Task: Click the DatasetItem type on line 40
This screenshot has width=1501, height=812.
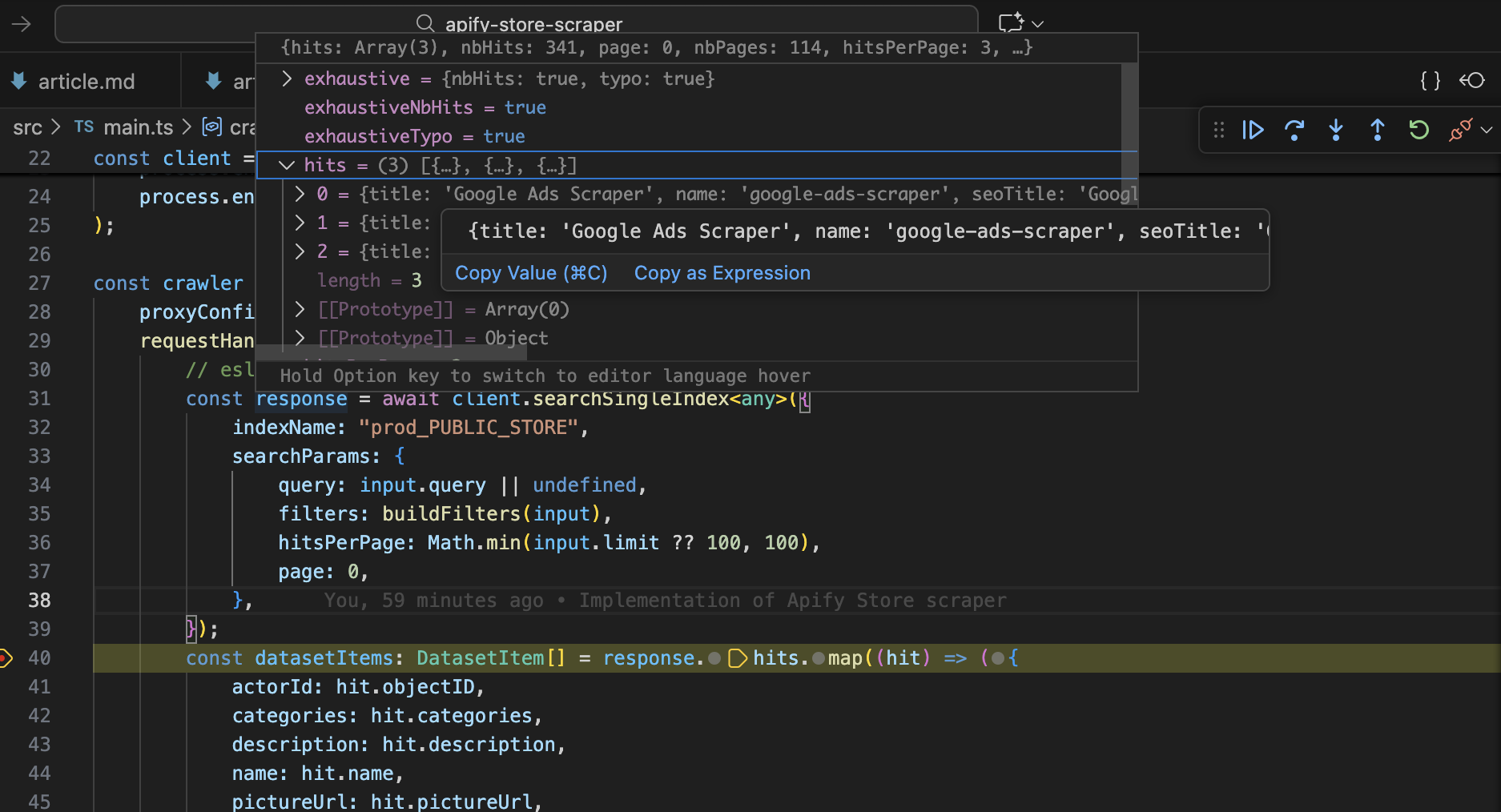Action: click(481, 658)
